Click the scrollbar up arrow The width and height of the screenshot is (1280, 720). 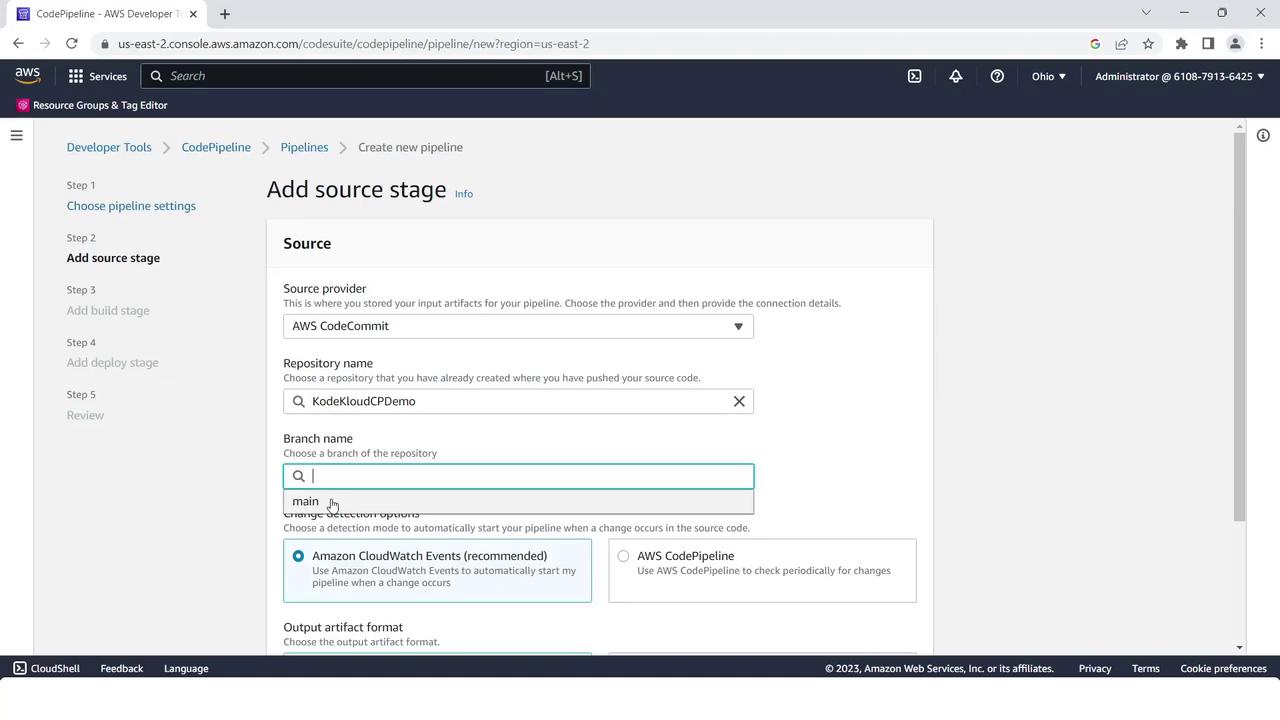pyautogui.click(x=1240, y=127)
